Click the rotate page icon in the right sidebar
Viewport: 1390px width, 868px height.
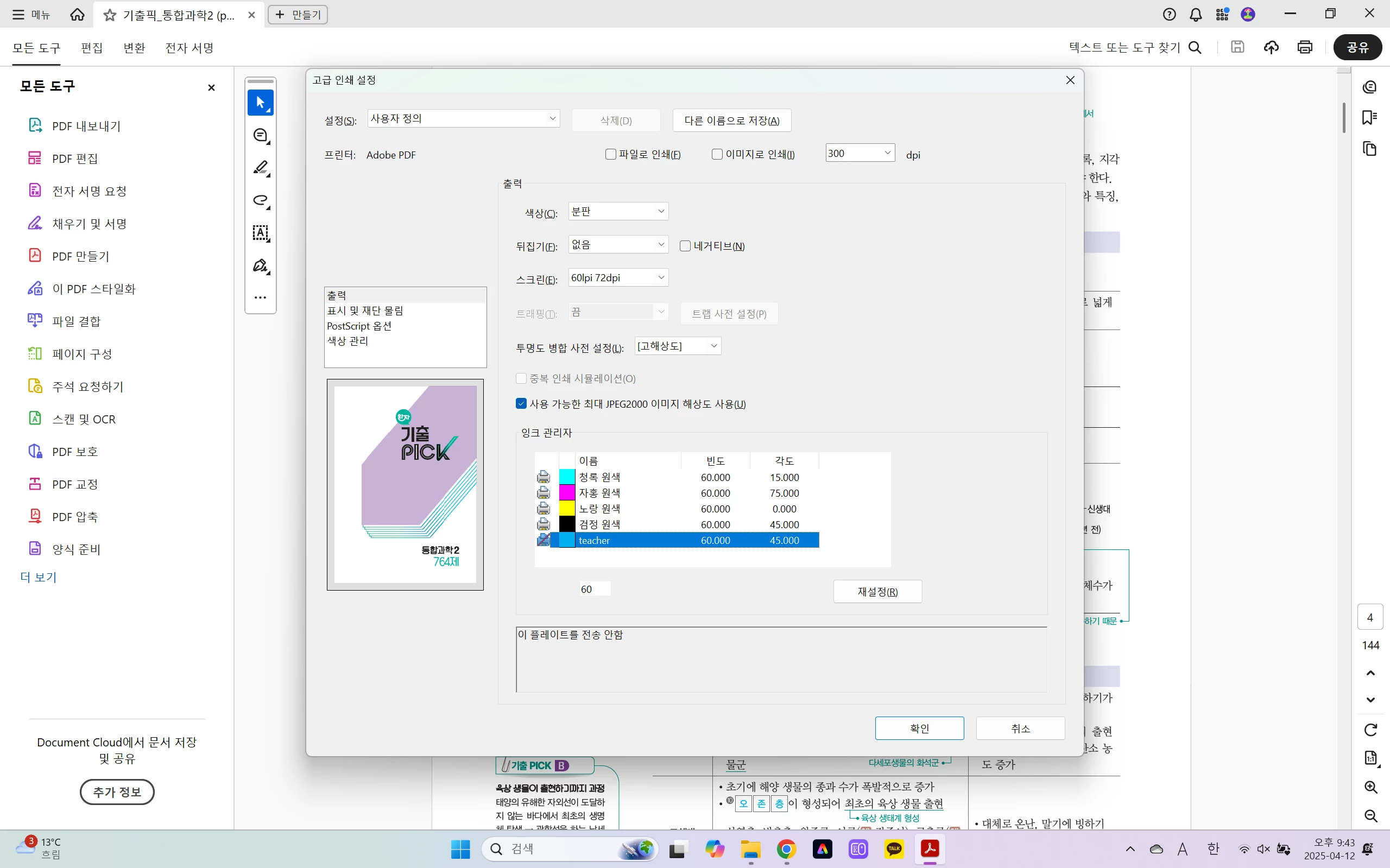coord(1370,729)
